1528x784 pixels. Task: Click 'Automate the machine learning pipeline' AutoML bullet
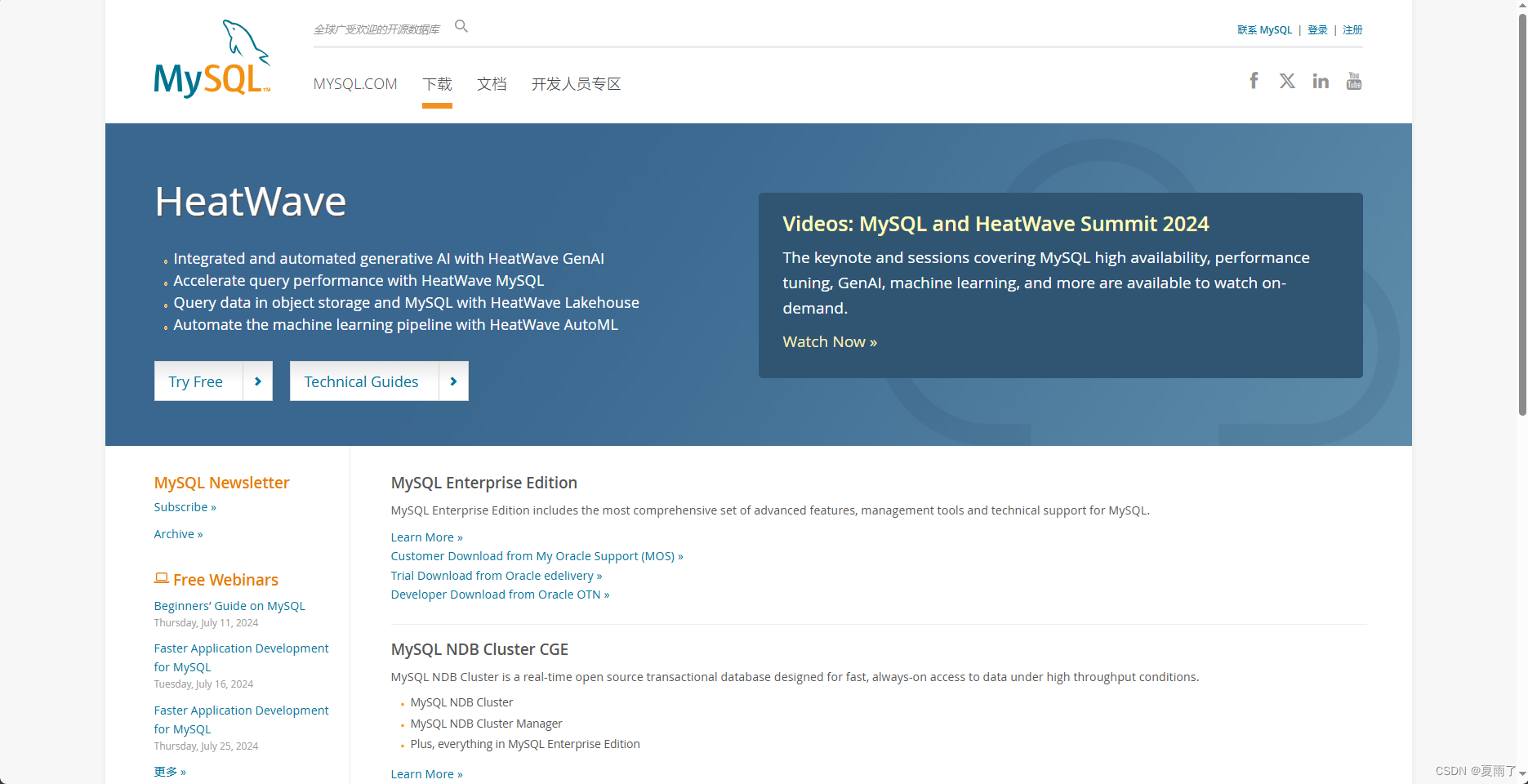pos(395,325)
